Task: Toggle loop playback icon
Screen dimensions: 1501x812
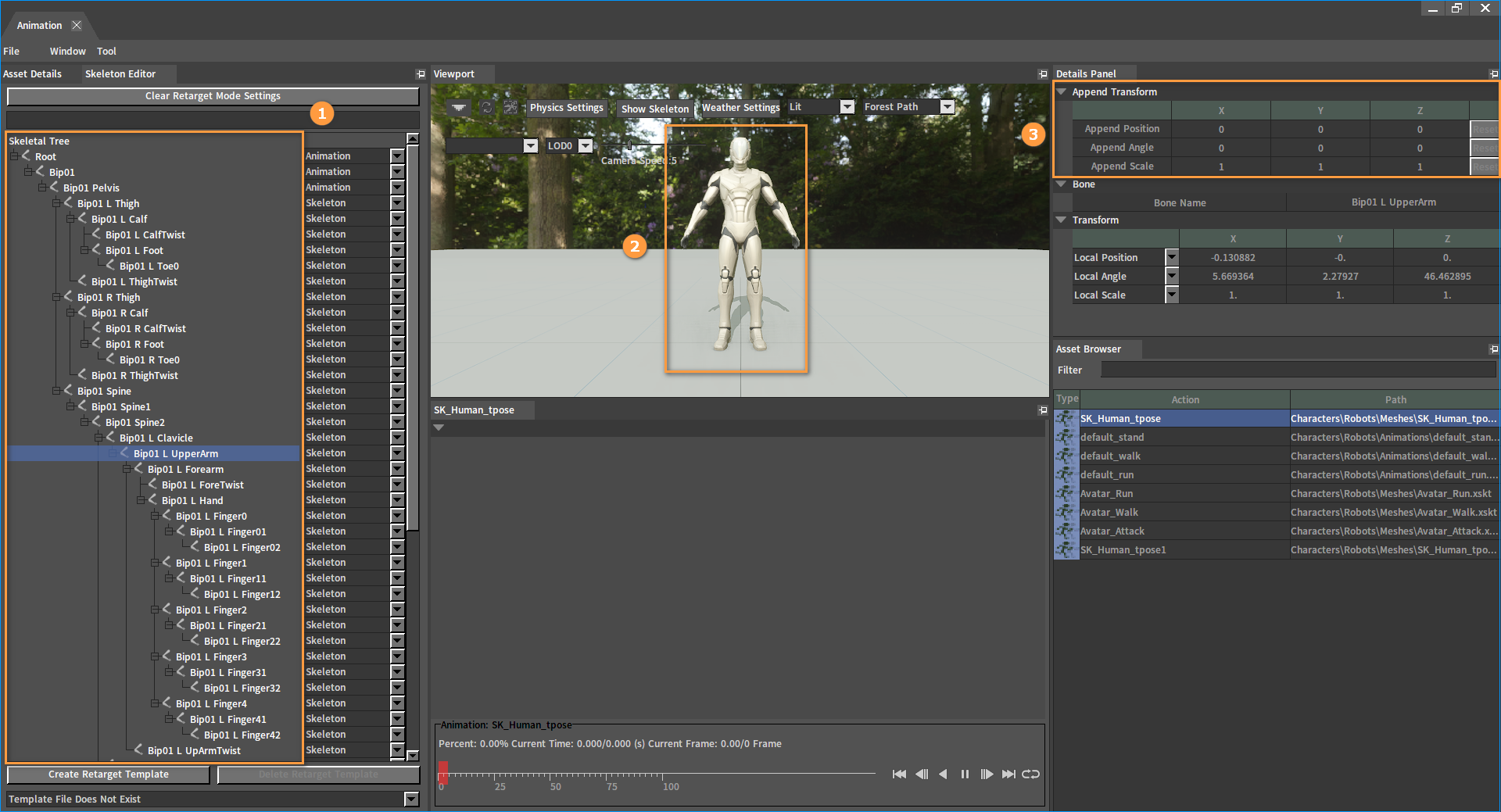Action: tap(1031, 774)
